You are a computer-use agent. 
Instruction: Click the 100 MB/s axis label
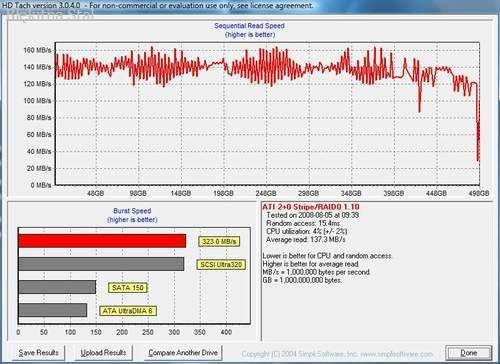tap(37, 101)
